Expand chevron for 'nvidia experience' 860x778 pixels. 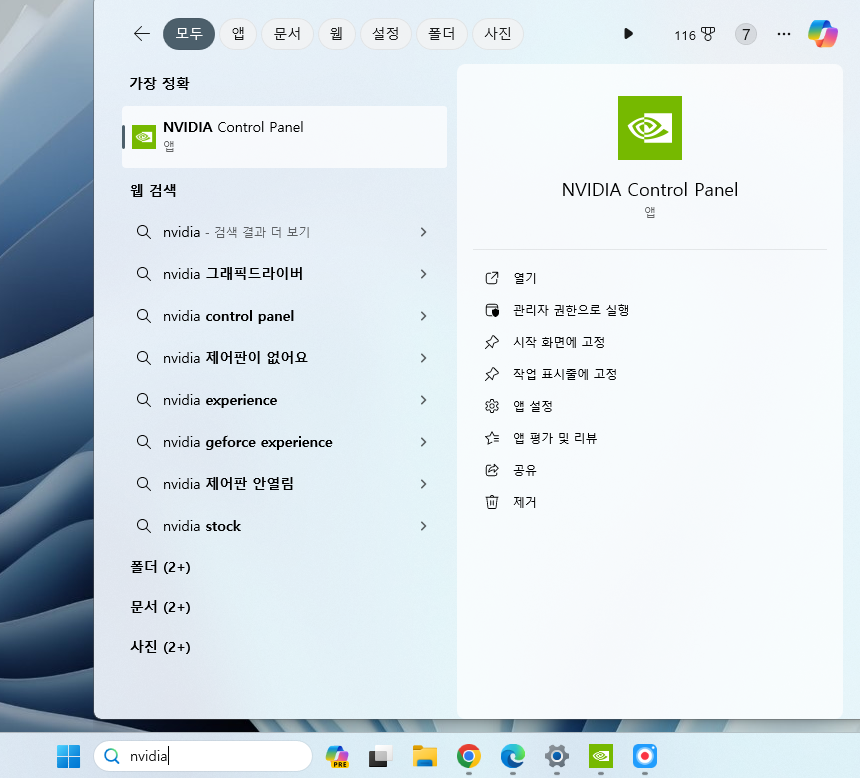[423, 400]
